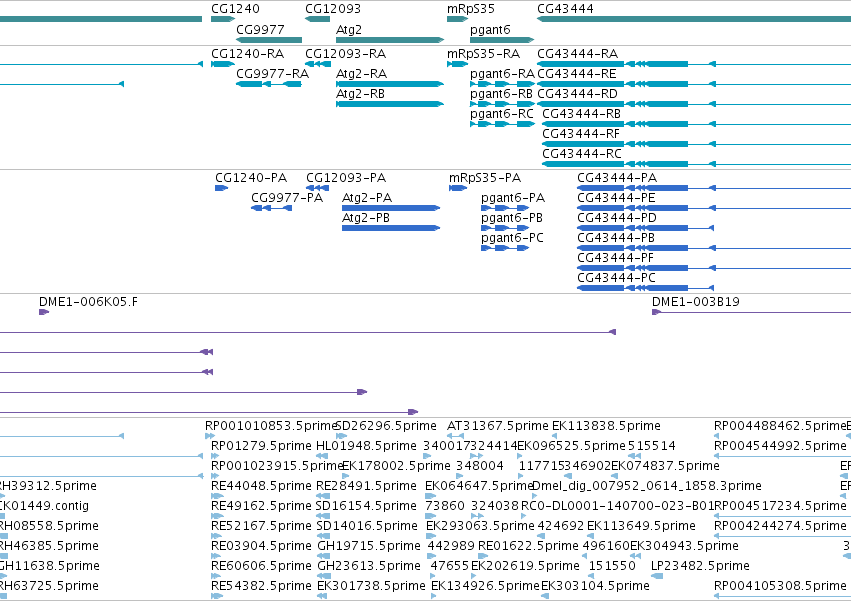
Task: Click EST label RE44048.5prime
Action: pos(261,486)
